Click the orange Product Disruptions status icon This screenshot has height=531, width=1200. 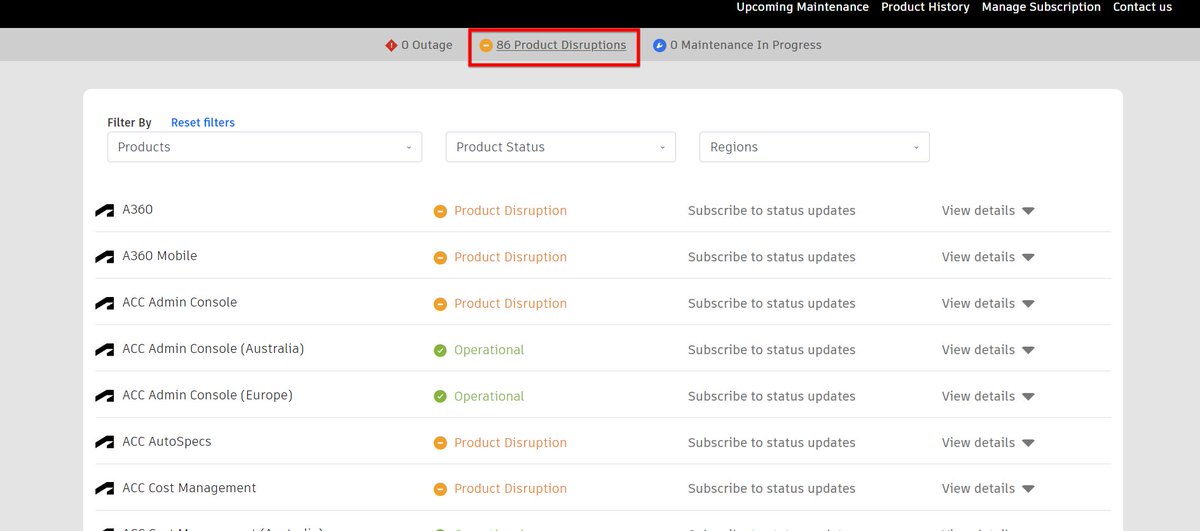(486, 45)
